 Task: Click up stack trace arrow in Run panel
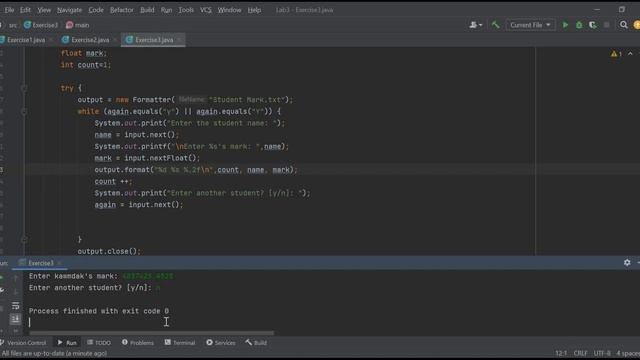click(x=16, y=278)
